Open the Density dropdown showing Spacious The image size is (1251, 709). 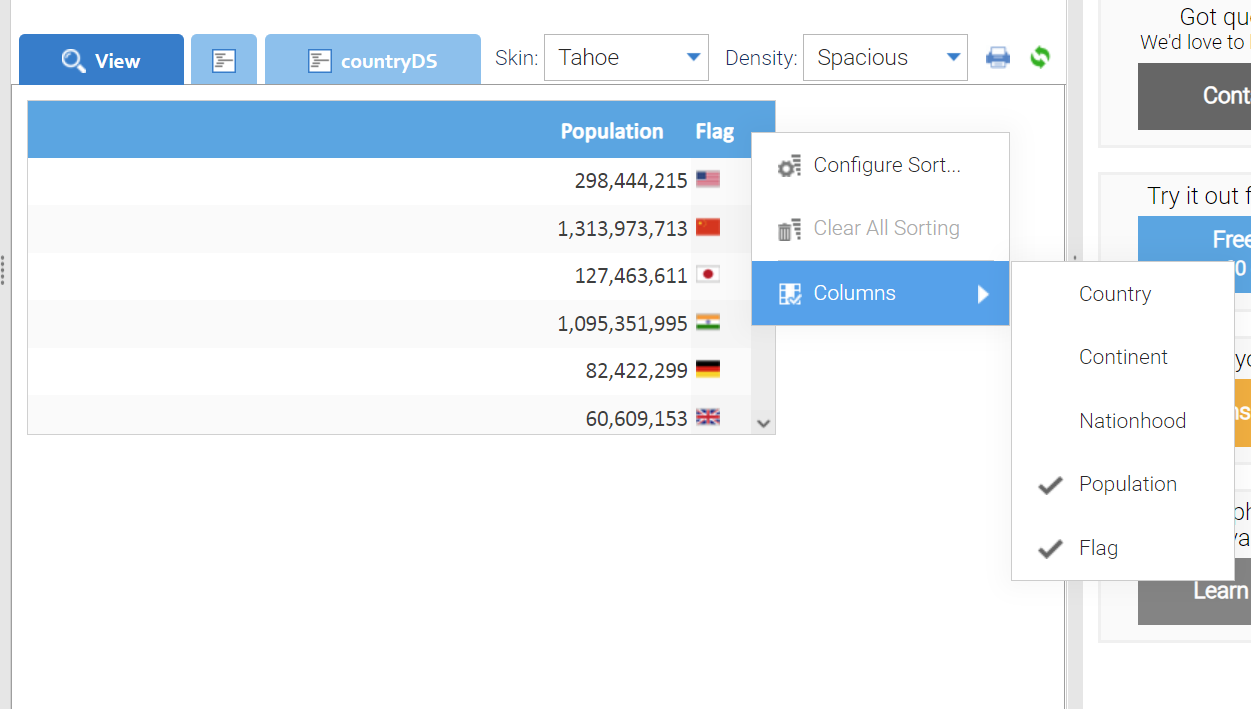[885, 58]
